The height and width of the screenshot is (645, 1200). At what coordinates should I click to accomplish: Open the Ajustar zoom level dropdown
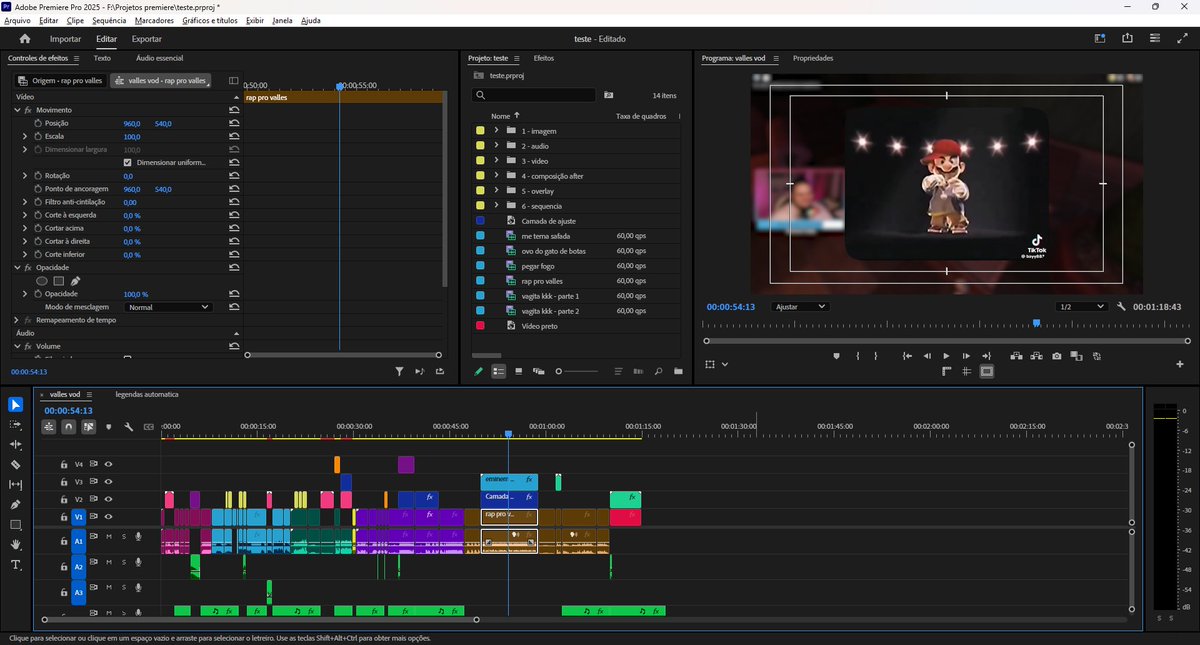(x=800, y=307)
